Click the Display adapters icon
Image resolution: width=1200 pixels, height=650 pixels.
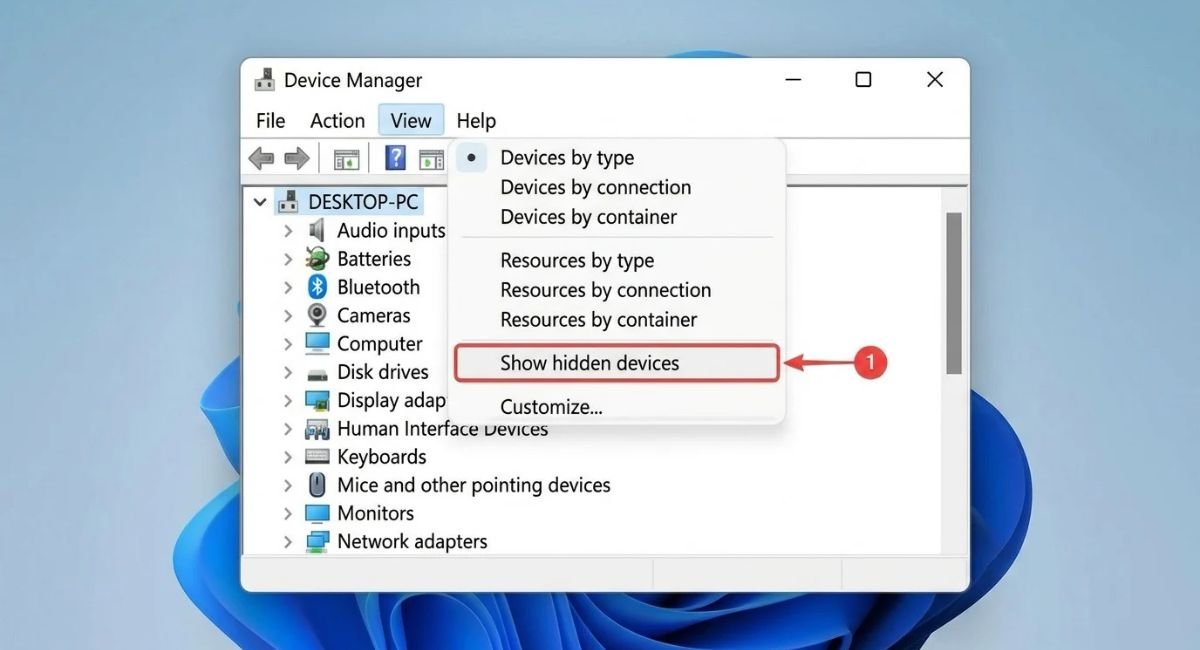coord(317,400)
